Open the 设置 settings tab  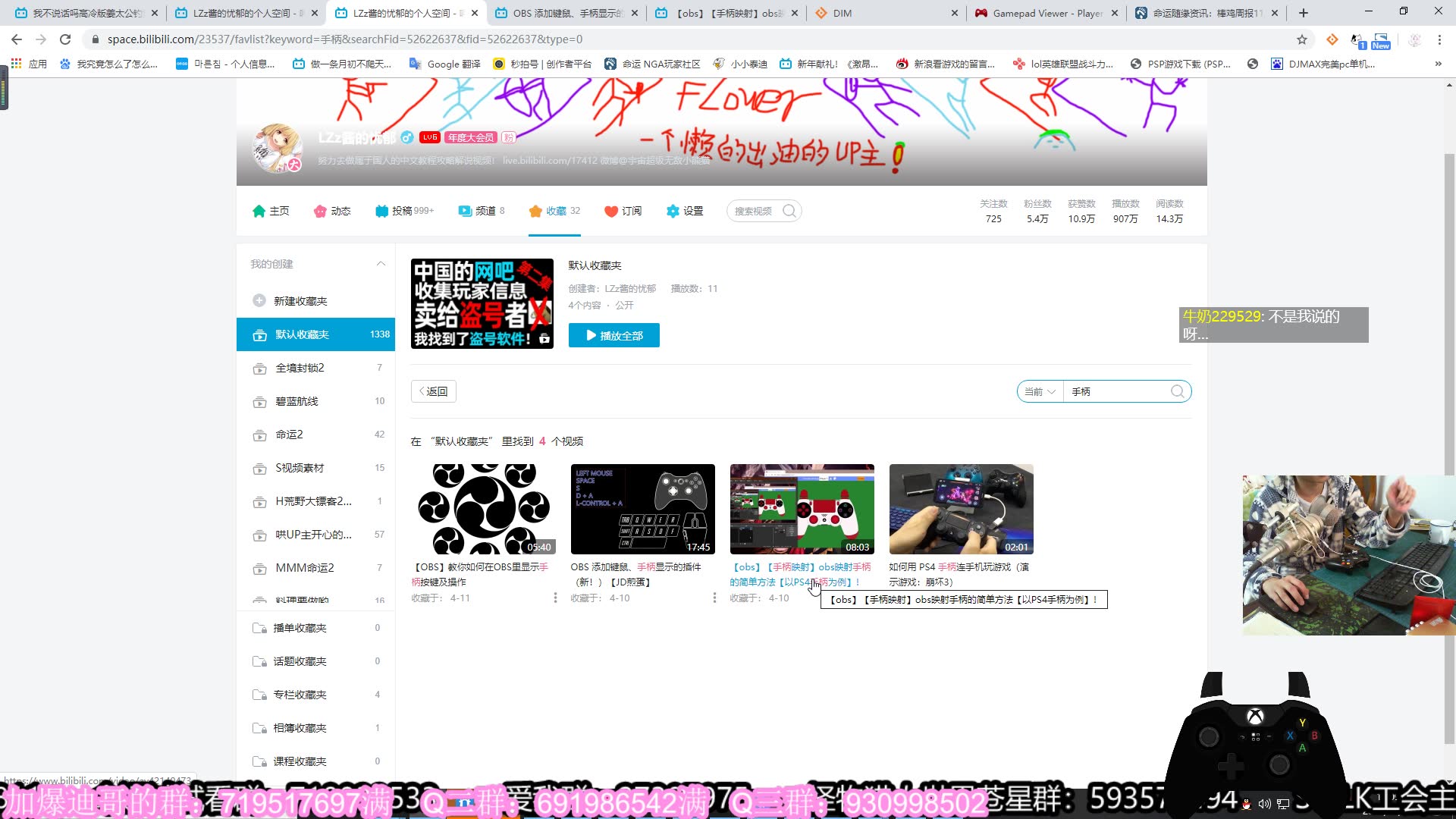coord(685,211)
